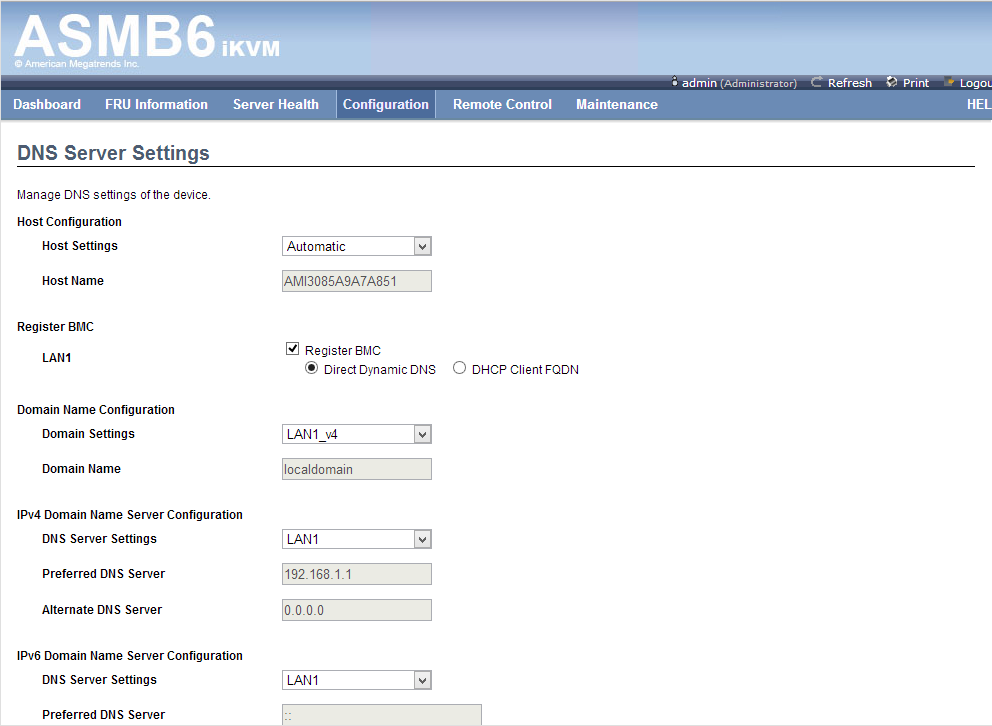Image resolution: width=992 pixels, height=726 pixels.
Task: Click the Refresh icon in header
Action: 817,82
